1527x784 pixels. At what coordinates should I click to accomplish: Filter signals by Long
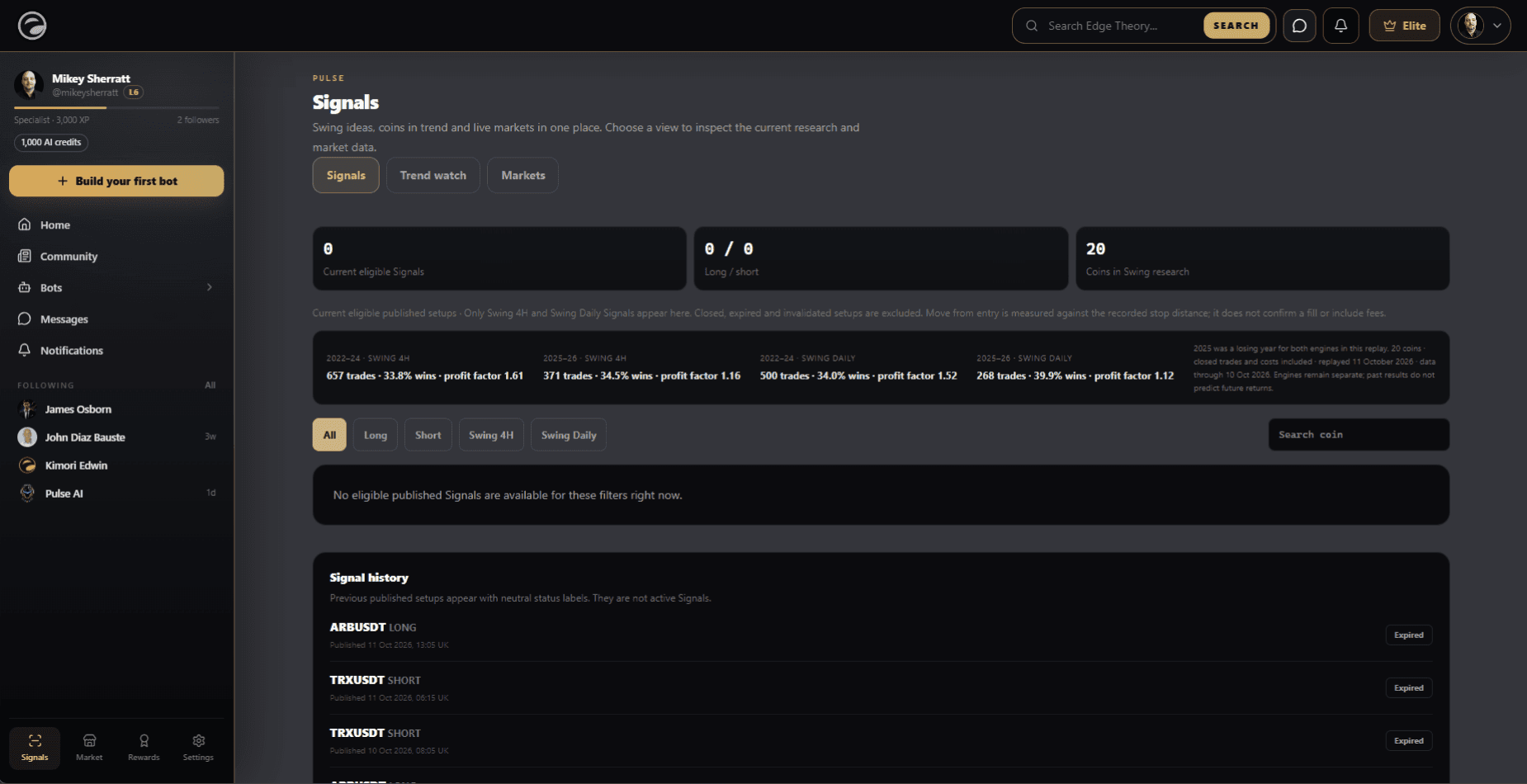[x=376, y=435]
